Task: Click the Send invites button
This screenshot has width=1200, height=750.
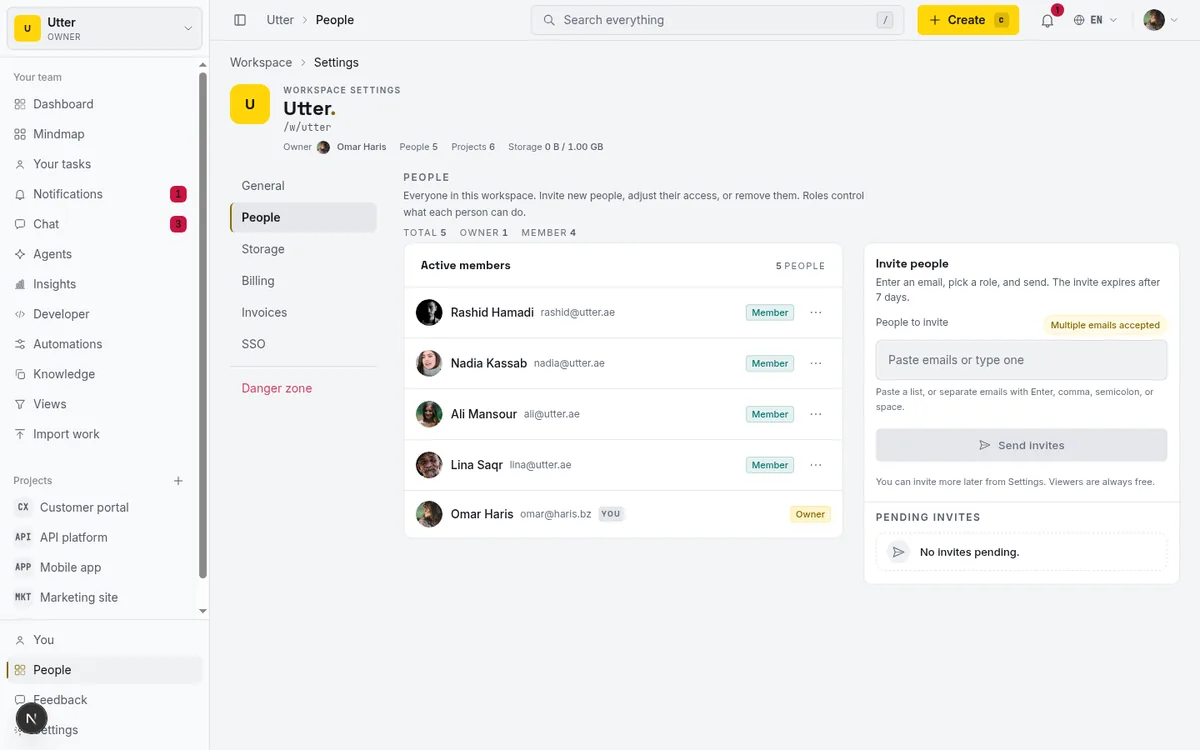Action: [1021, 445]
